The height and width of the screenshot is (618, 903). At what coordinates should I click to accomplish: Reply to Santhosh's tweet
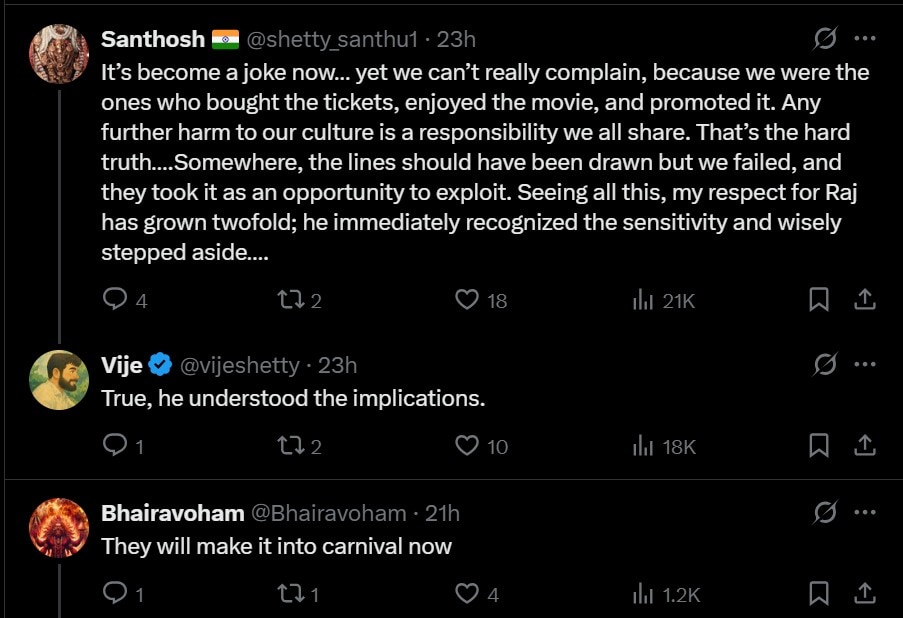point(116,299)
